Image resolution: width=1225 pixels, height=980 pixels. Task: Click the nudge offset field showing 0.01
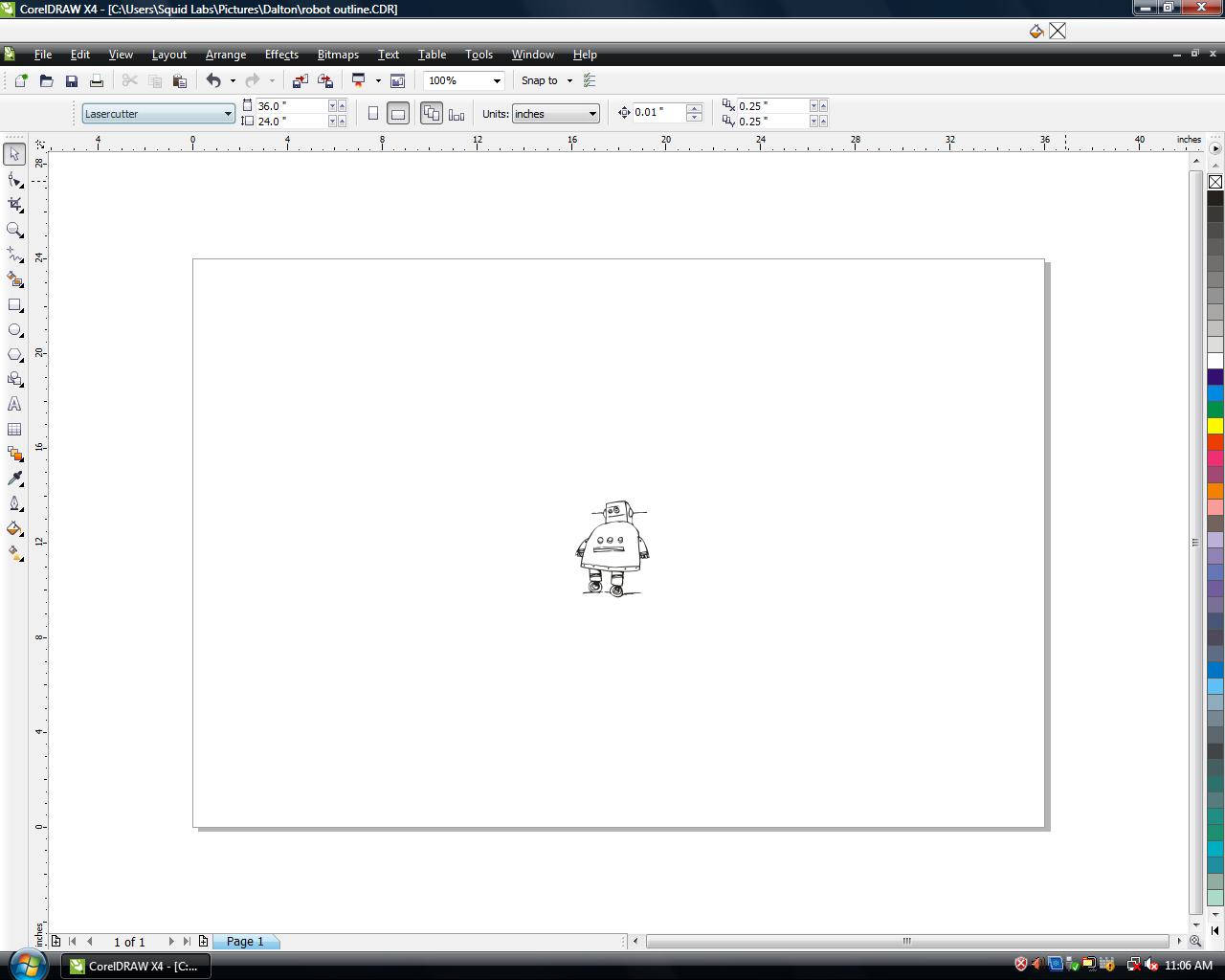659,113
